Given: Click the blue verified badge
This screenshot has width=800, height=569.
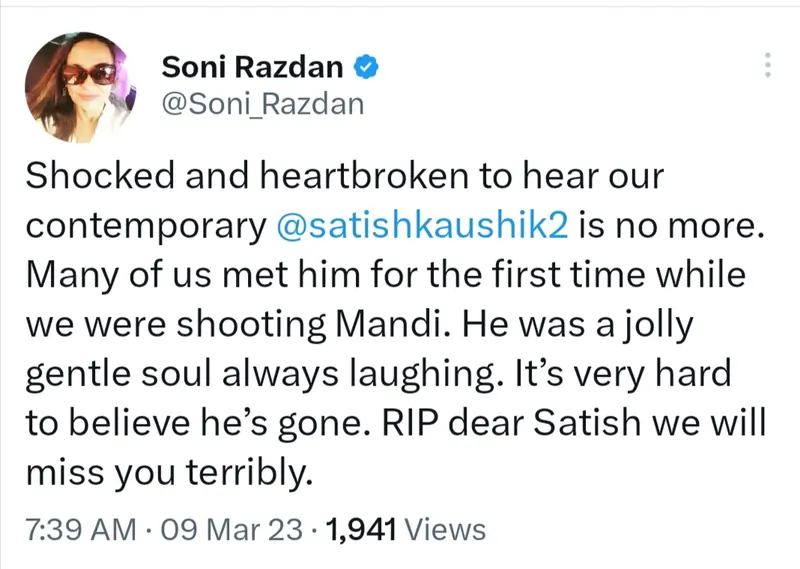Looking at the screenshot, I should 366,68.
